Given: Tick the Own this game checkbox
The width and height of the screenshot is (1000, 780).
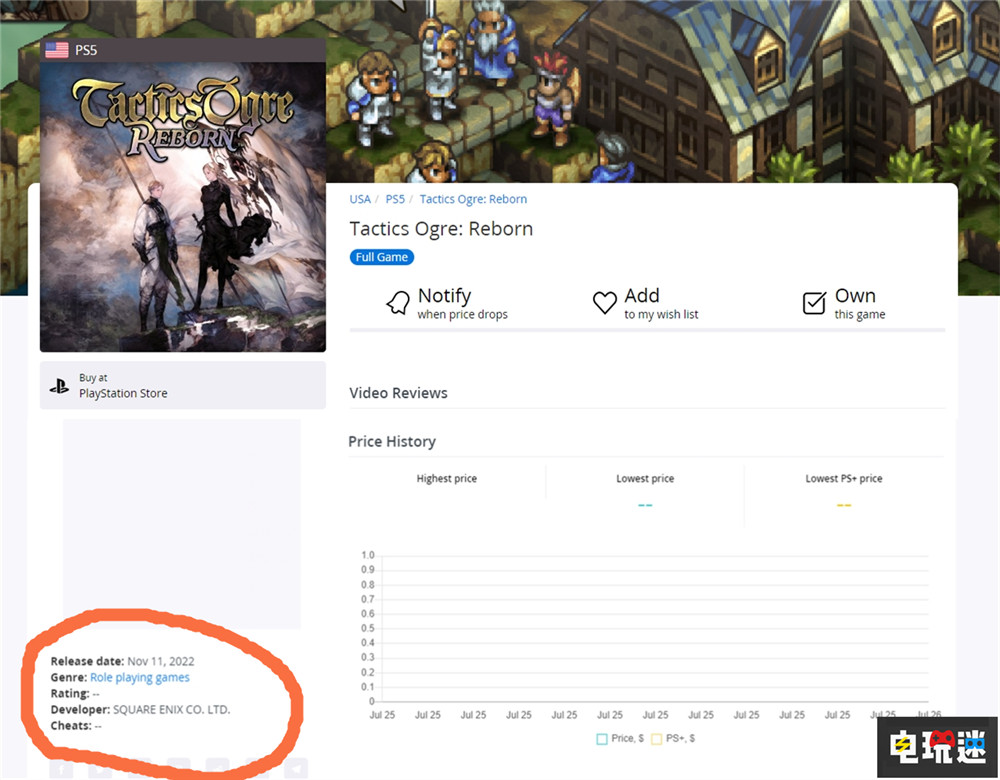Looking at the screenshot, I should 814,303.
